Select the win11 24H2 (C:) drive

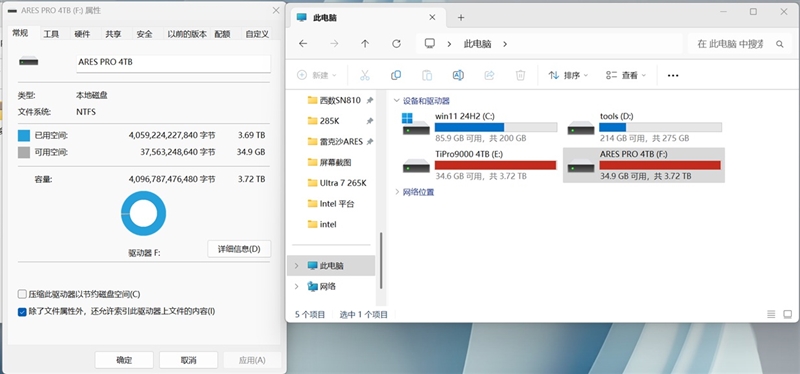[479, 127]
